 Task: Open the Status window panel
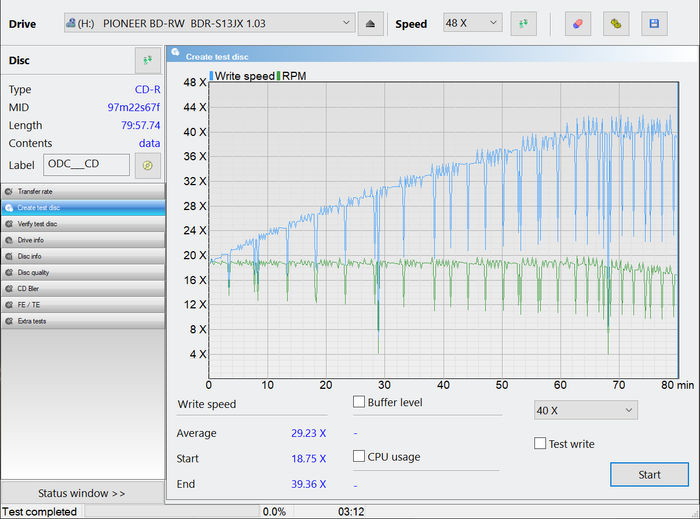point(82,493)
